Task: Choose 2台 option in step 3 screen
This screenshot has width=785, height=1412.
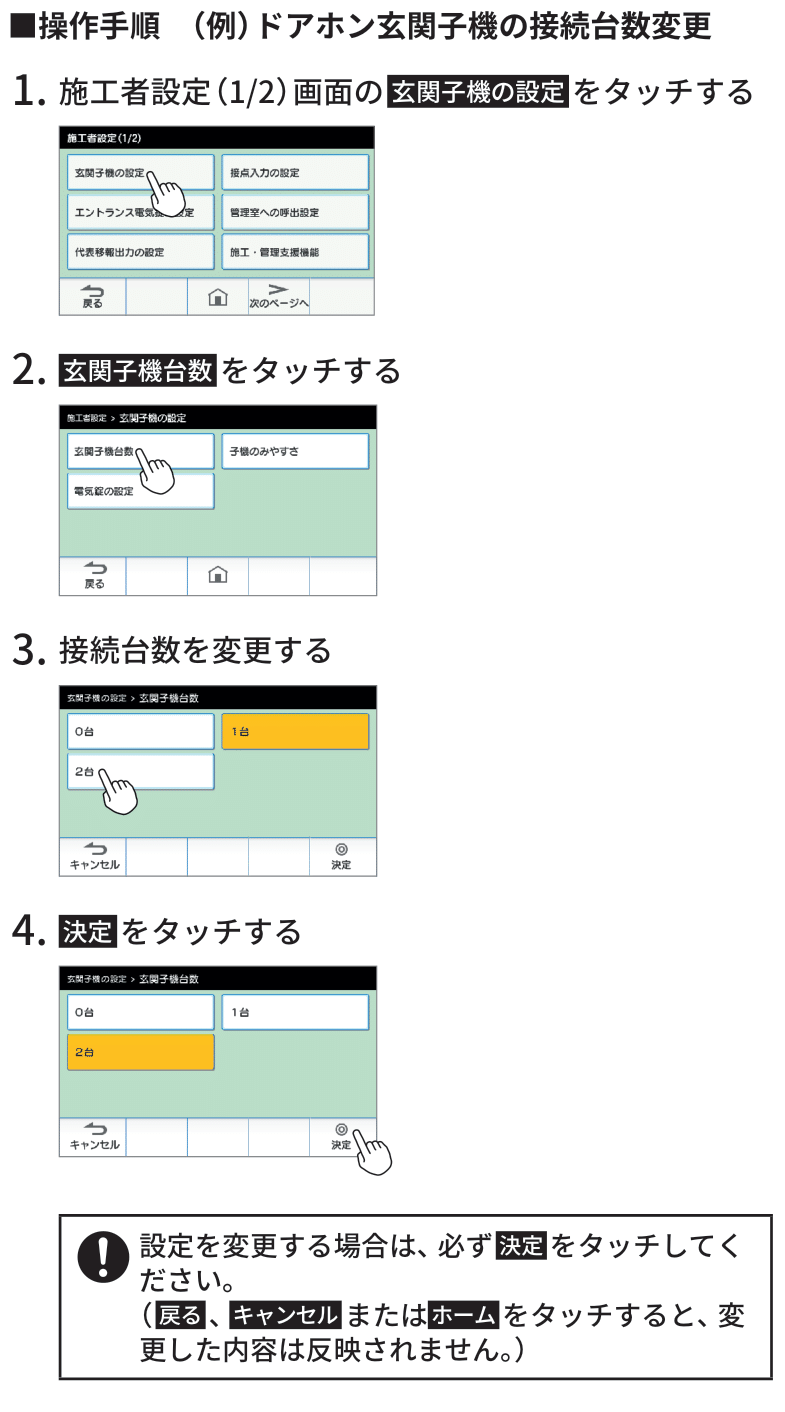Action: (x=140, y=772)
